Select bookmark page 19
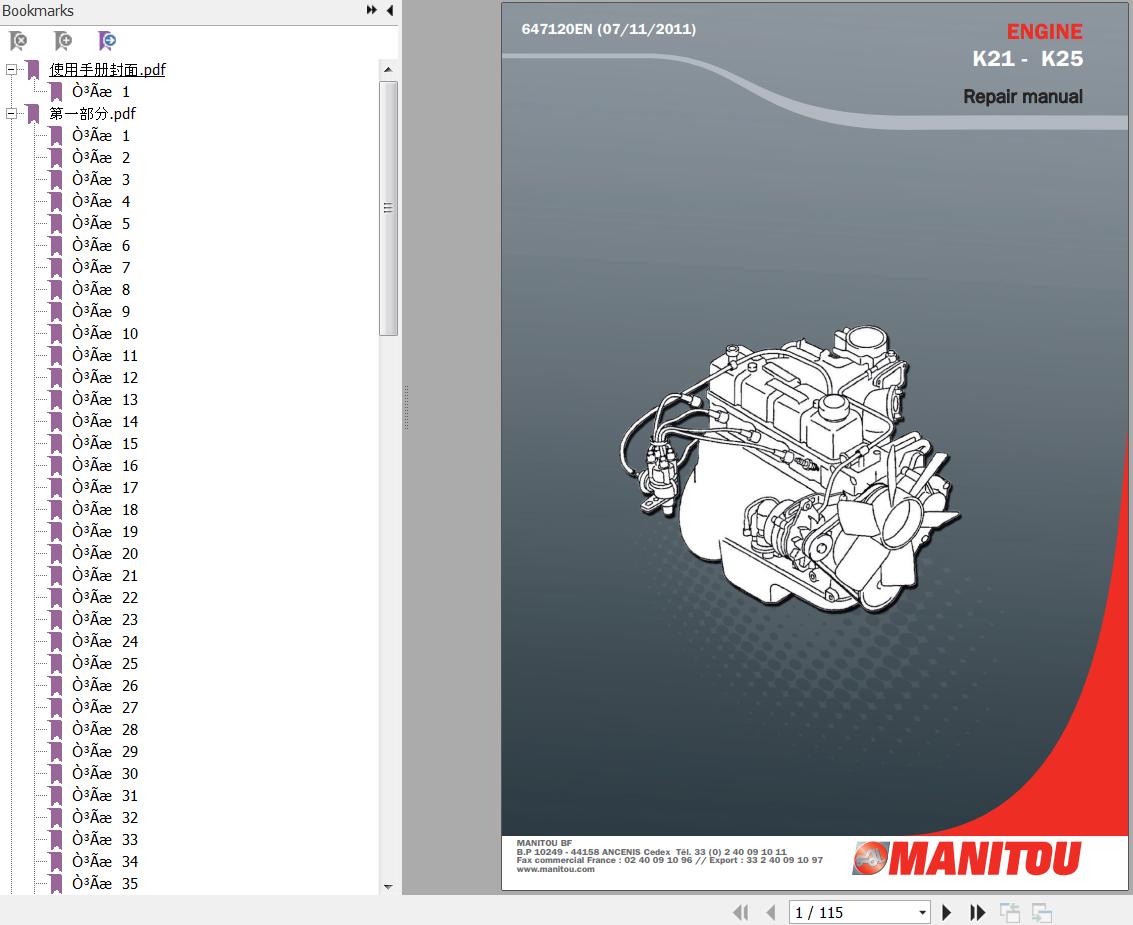1133x925 pixels. coord(105,532)
